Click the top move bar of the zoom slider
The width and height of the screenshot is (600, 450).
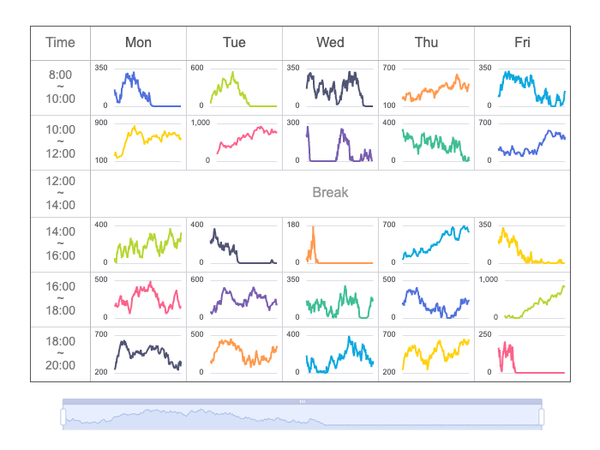click(302, 401)
